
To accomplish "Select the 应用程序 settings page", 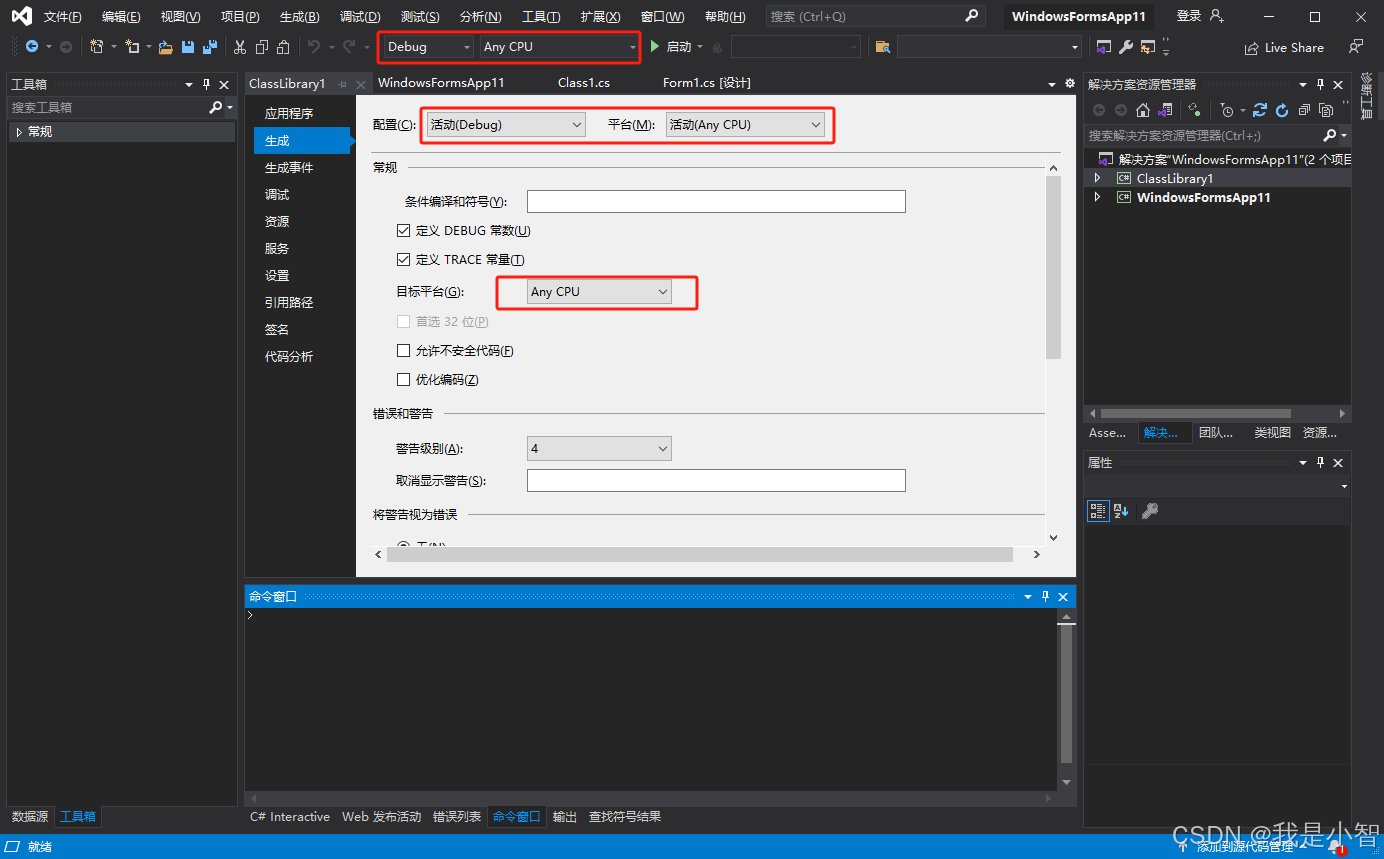I will tap(289, 114).
